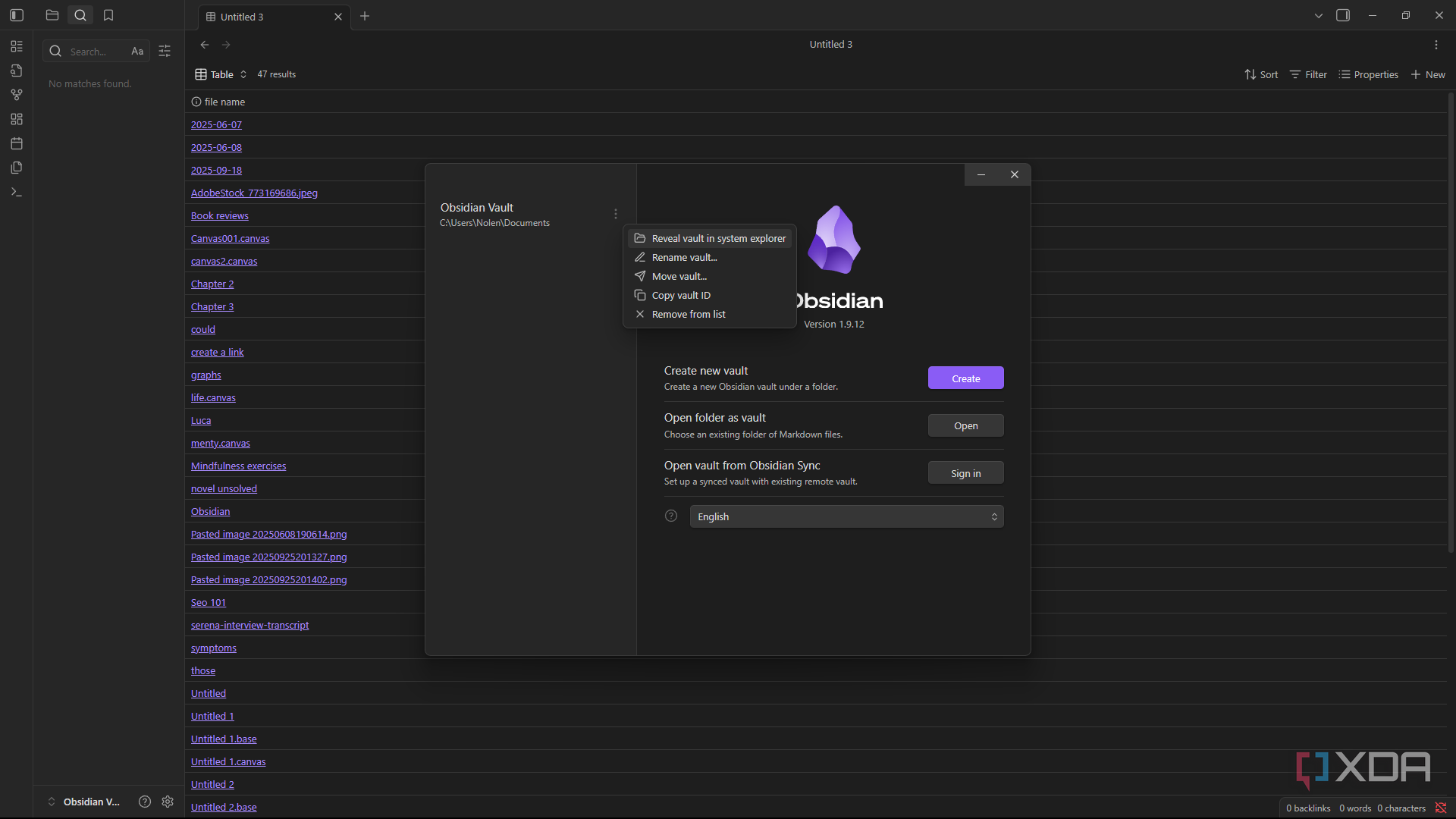Screen dimensions: 1456x819
Task: Open the Filter toolbar option
Action: (1308, 74)
